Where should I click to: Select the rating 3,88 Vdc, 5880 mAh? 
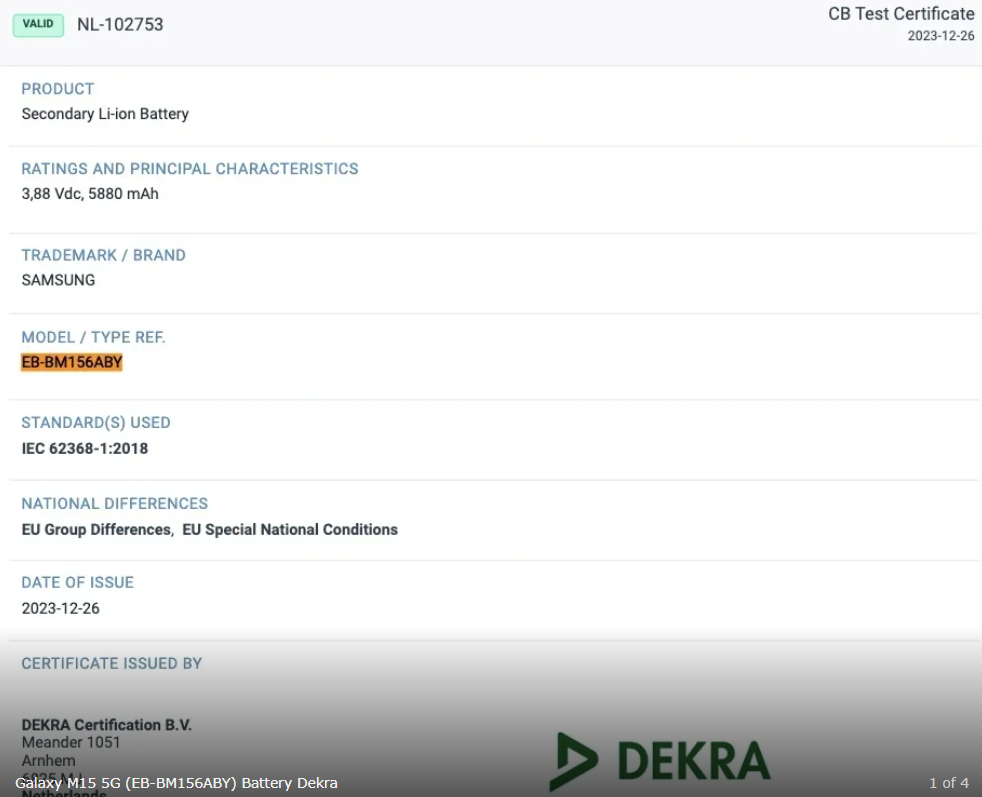click(x=90, y=194)
